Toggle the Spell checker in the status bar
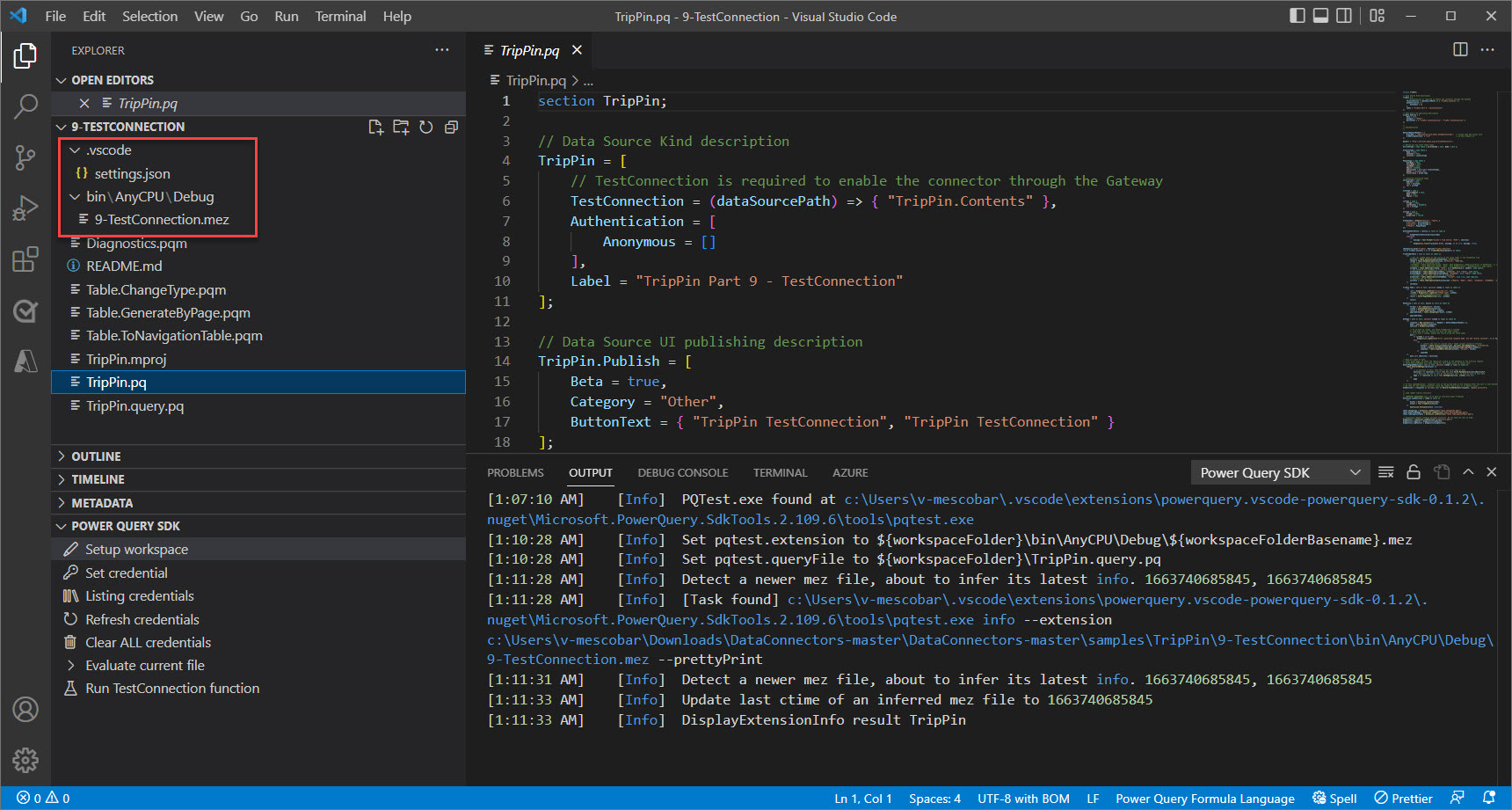This screenshot has width=1512, height=810. (x=1334, y=798)
